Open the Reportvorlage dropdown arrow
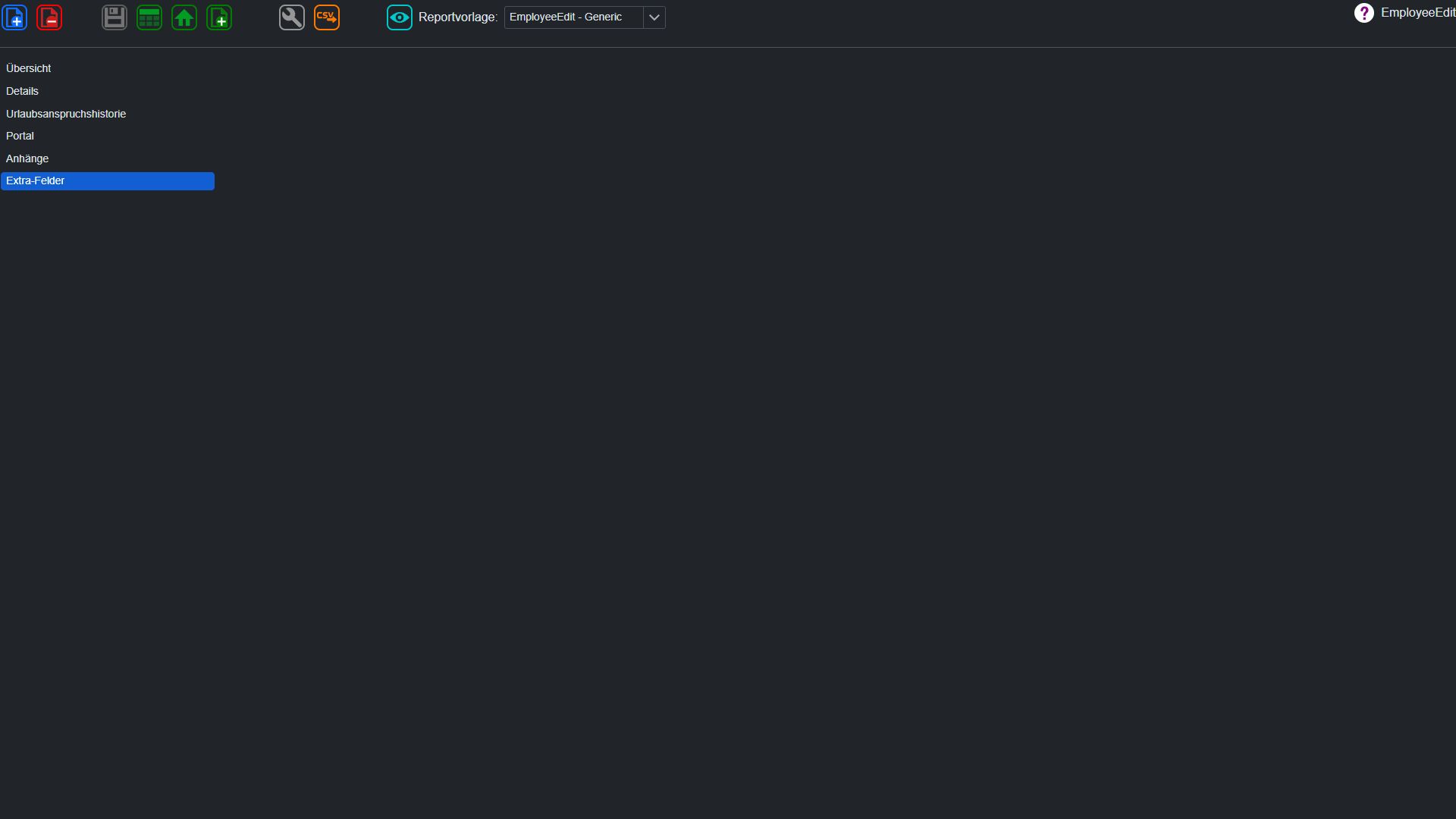Viewport: 1456px width, 819px height. coord(654,17)
